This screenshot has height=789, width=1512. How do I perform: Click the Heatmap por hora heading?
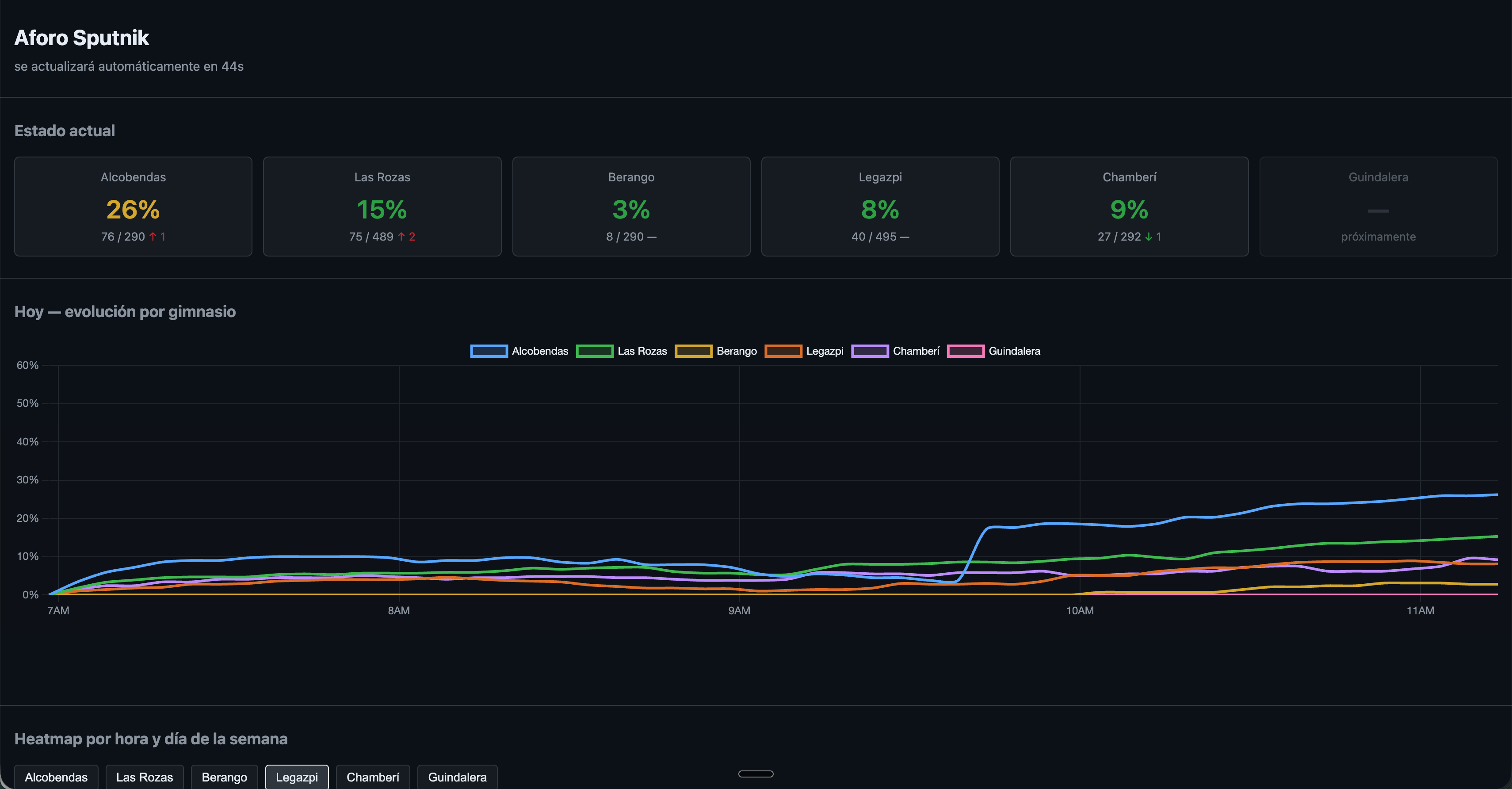point(151,739)
